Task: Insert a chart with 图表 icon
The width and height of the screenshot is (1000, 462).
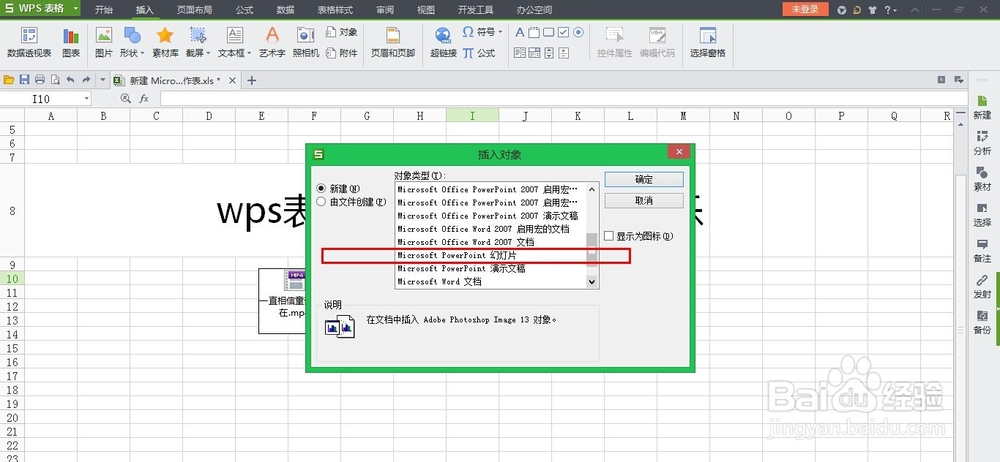Action: [x=71, y=43]
